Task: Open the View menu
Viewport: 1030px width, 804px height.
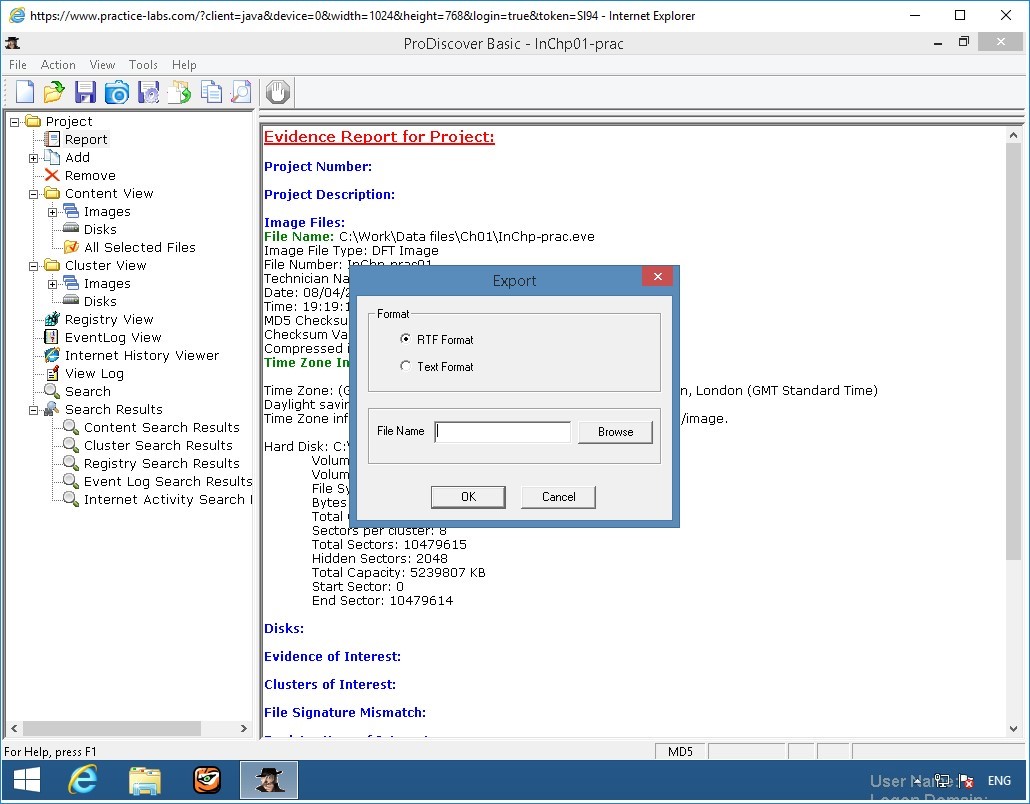Action: [x=102, y=64]
